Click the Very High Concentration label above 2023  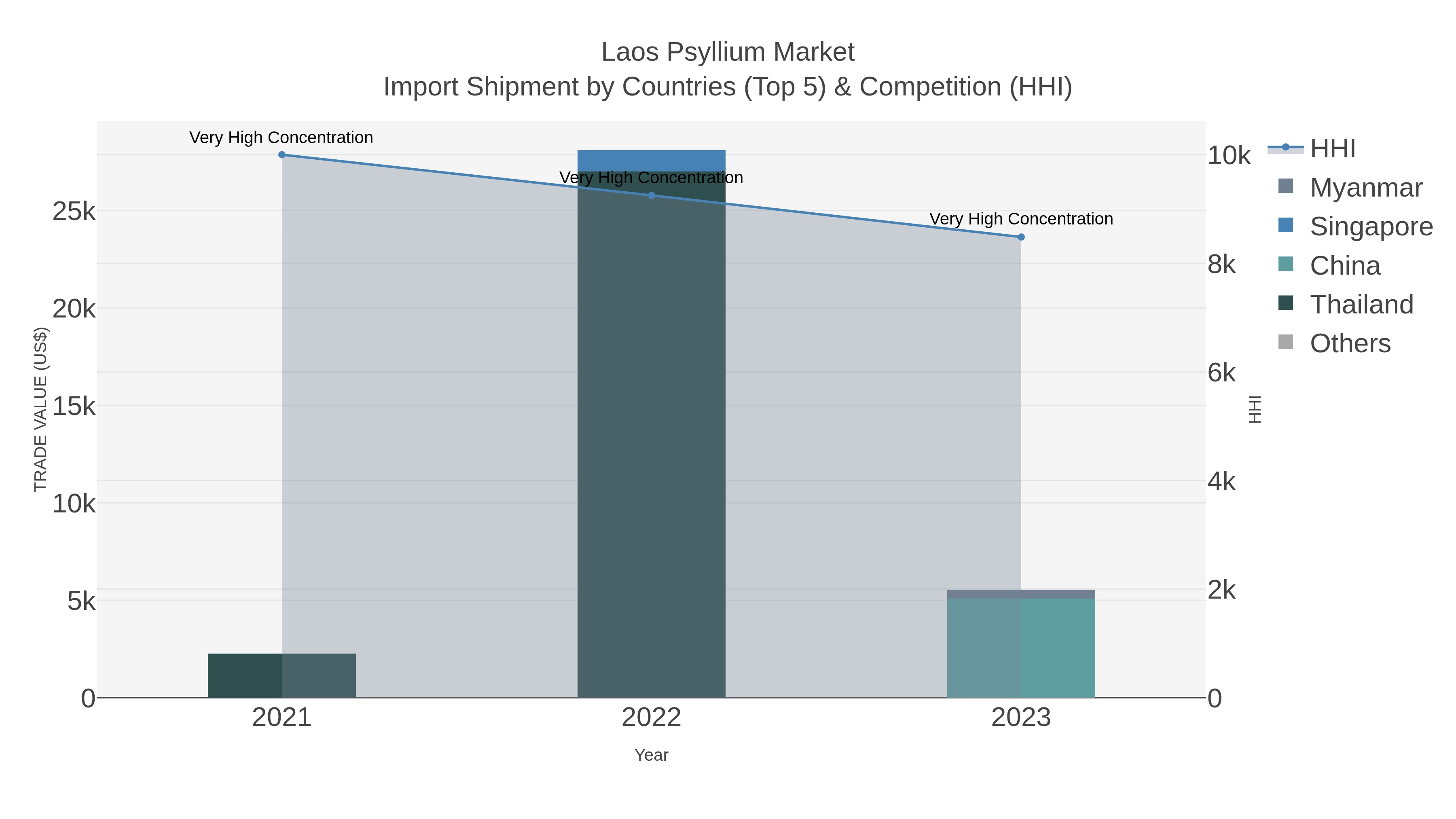click(1021, 219)
